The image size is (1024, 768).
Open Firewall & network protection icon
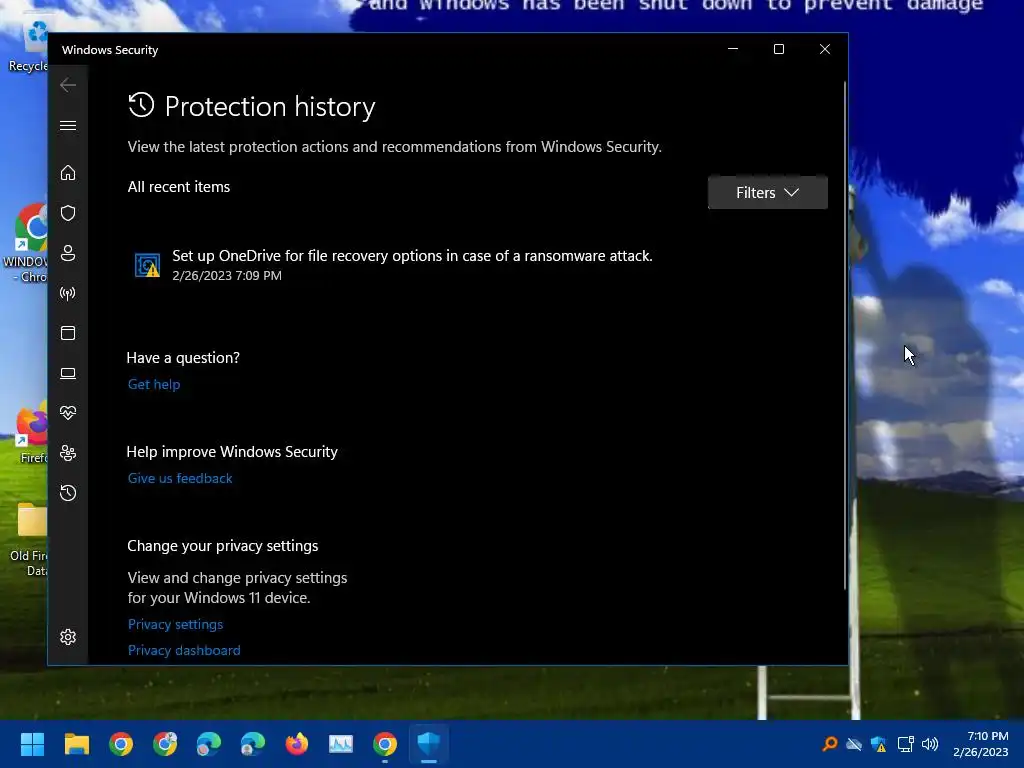pos(68,293)
